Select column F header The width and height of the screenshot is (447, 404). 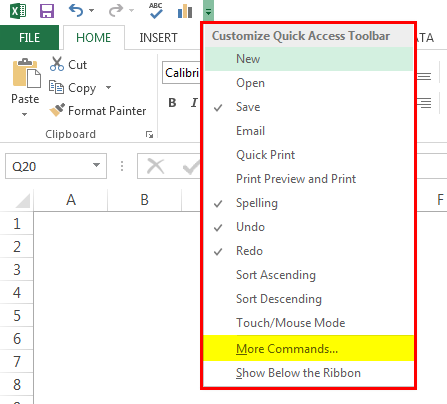(x=440, y=200)
